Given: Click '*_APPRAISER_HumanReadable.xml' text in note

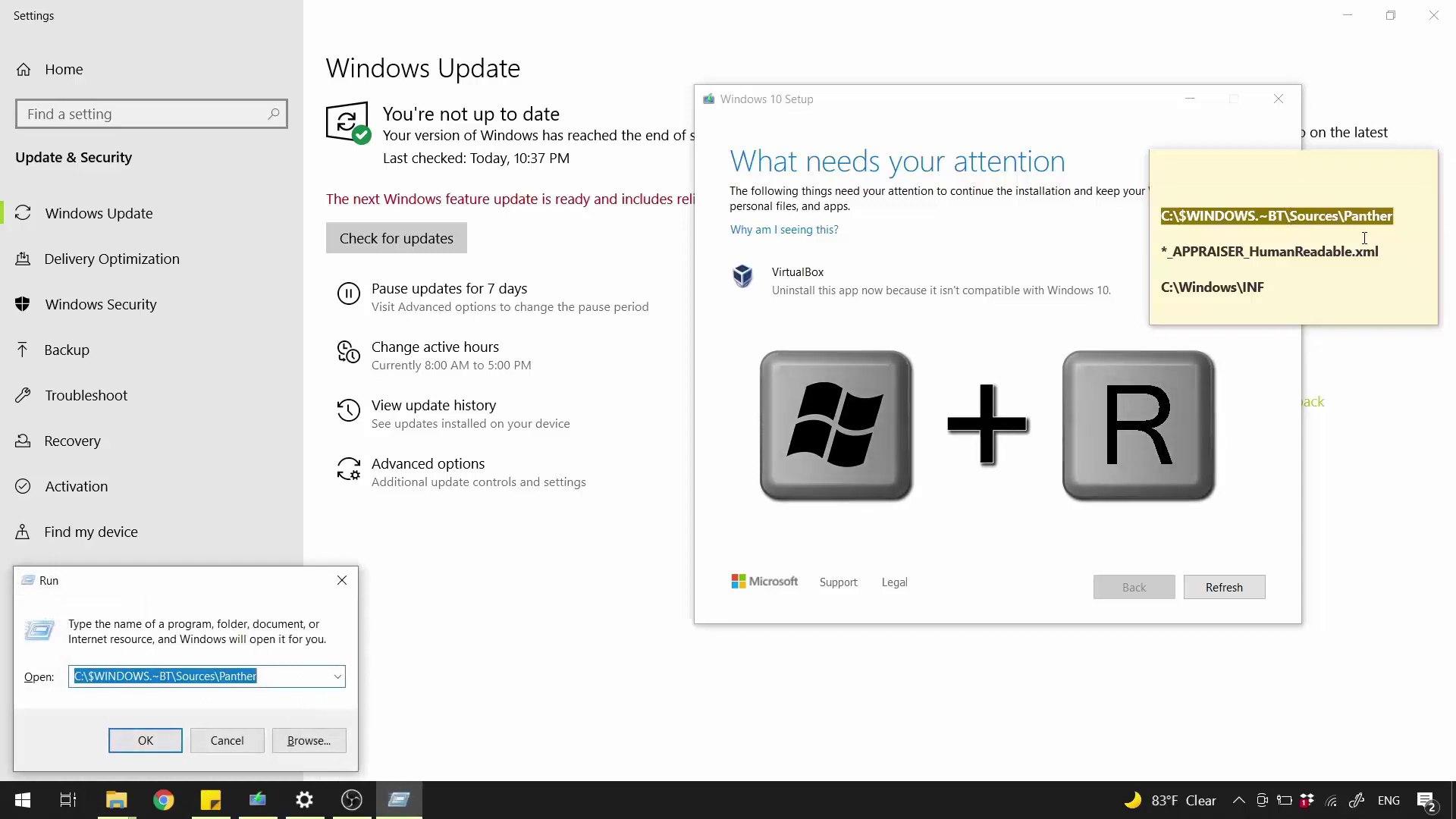Looking at the screenshot, I should 1269,252.
